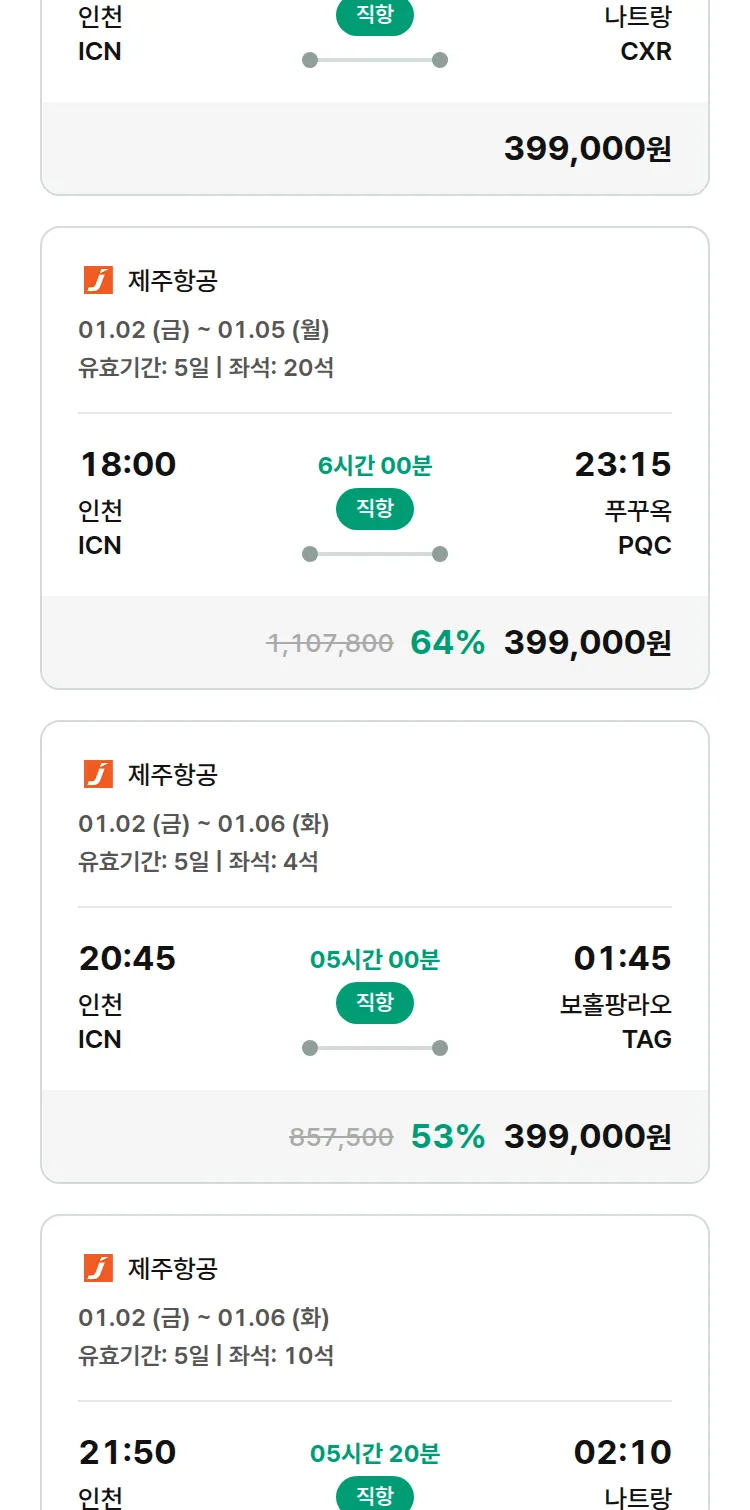Tap the 직항 badge under 05시간 00분
The image size is (750, 1510).
click(375, 1003)
